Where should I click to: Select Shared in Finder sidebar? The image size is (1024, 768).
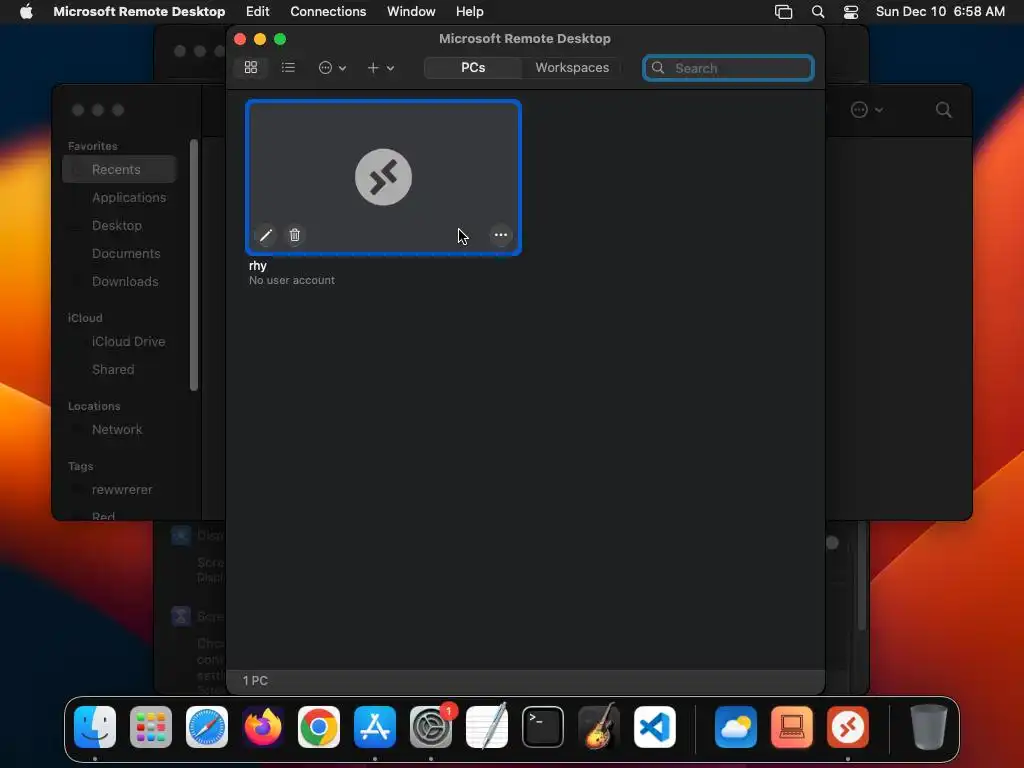pyautogui.click(x=113, y=370)
